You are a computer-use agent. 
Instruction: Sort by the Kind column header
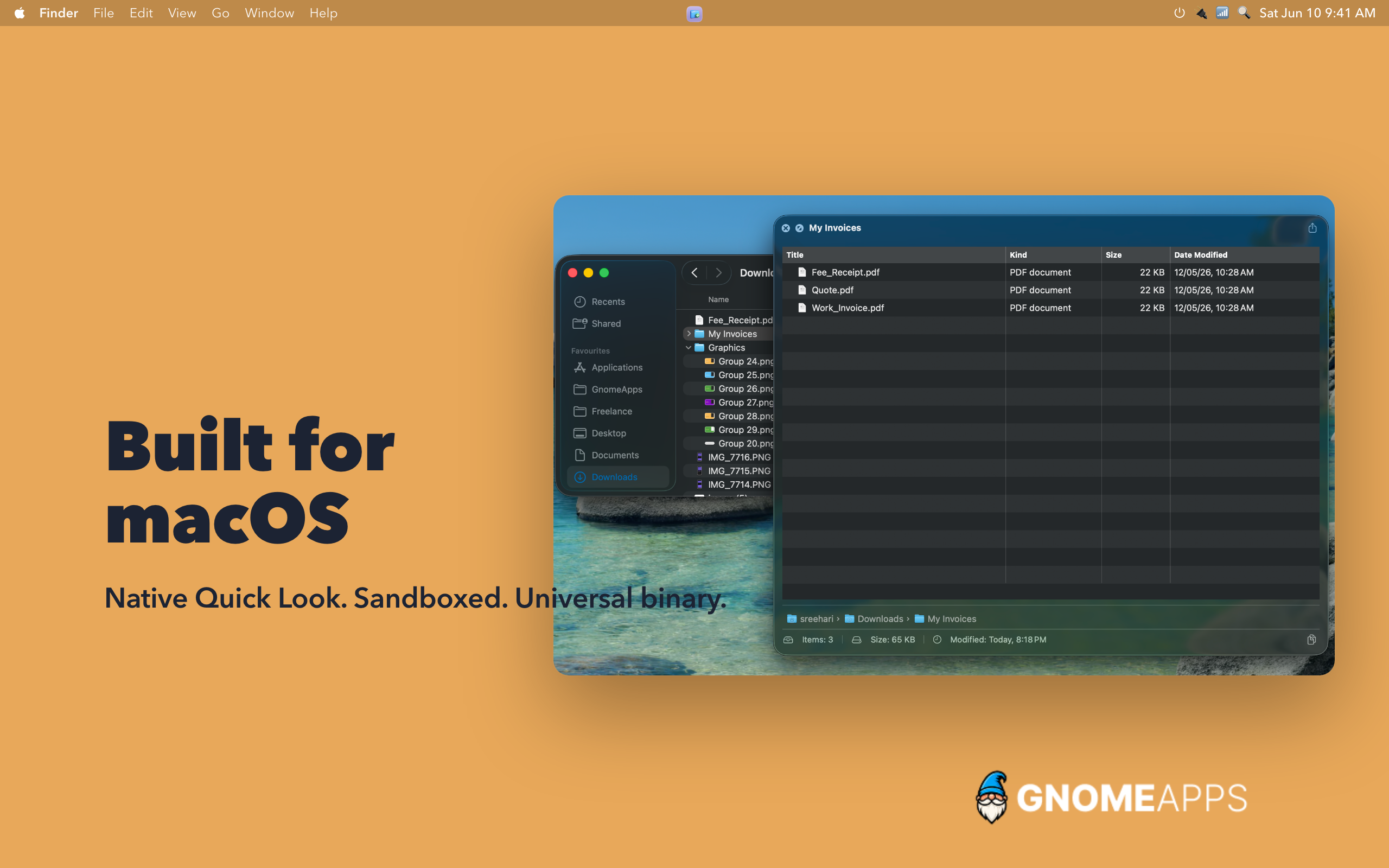(1053, 255)
